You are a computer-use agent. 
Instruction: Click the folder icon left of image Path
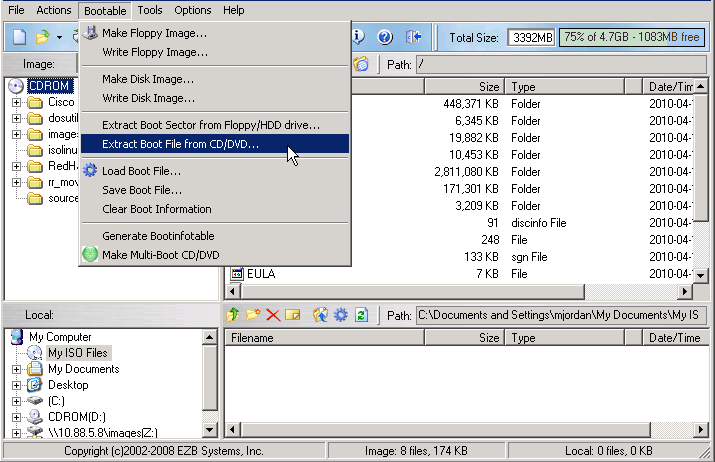361,64
